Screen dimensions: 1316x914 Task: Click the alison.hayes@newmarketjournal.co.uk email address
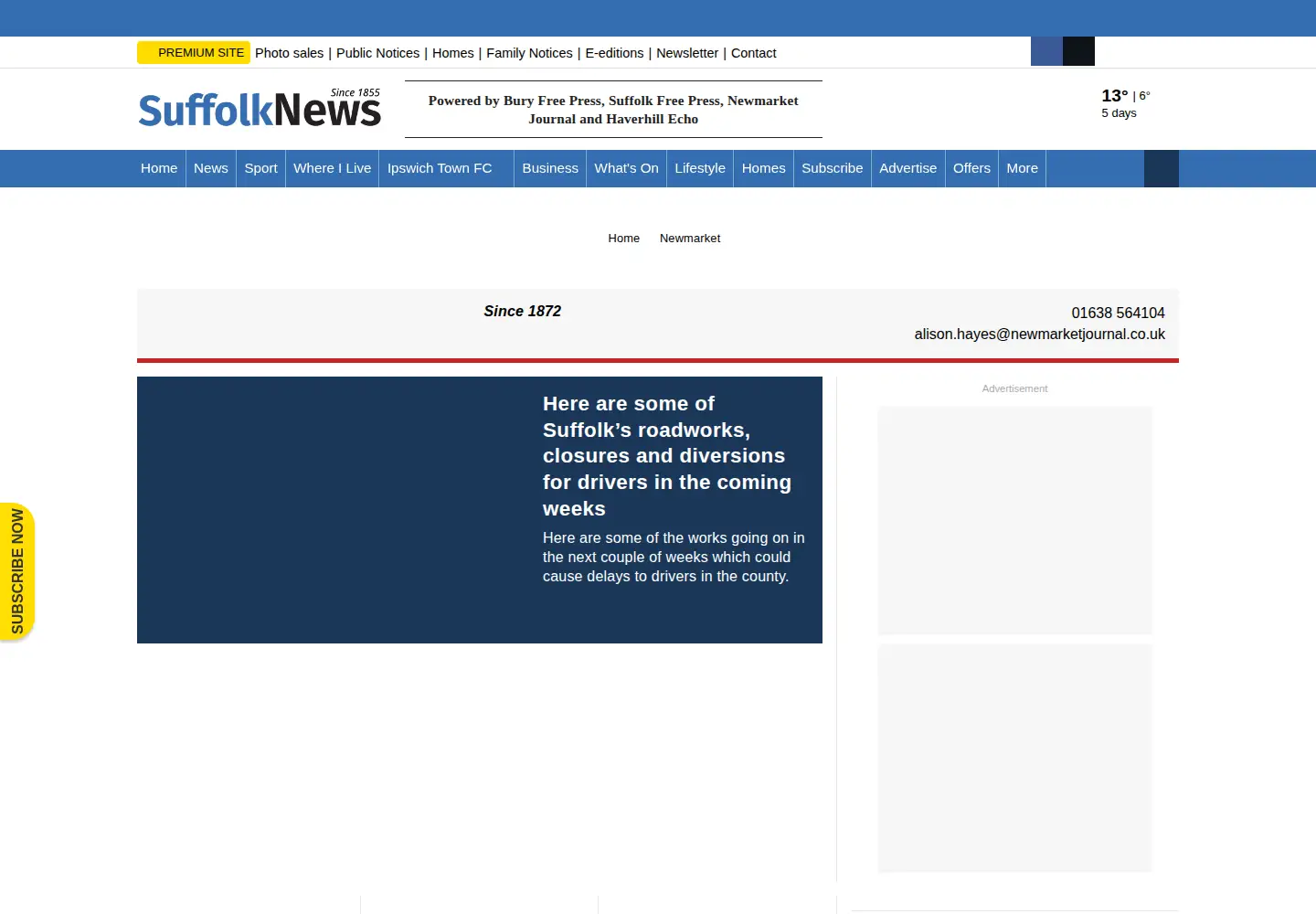(1039, 335)
